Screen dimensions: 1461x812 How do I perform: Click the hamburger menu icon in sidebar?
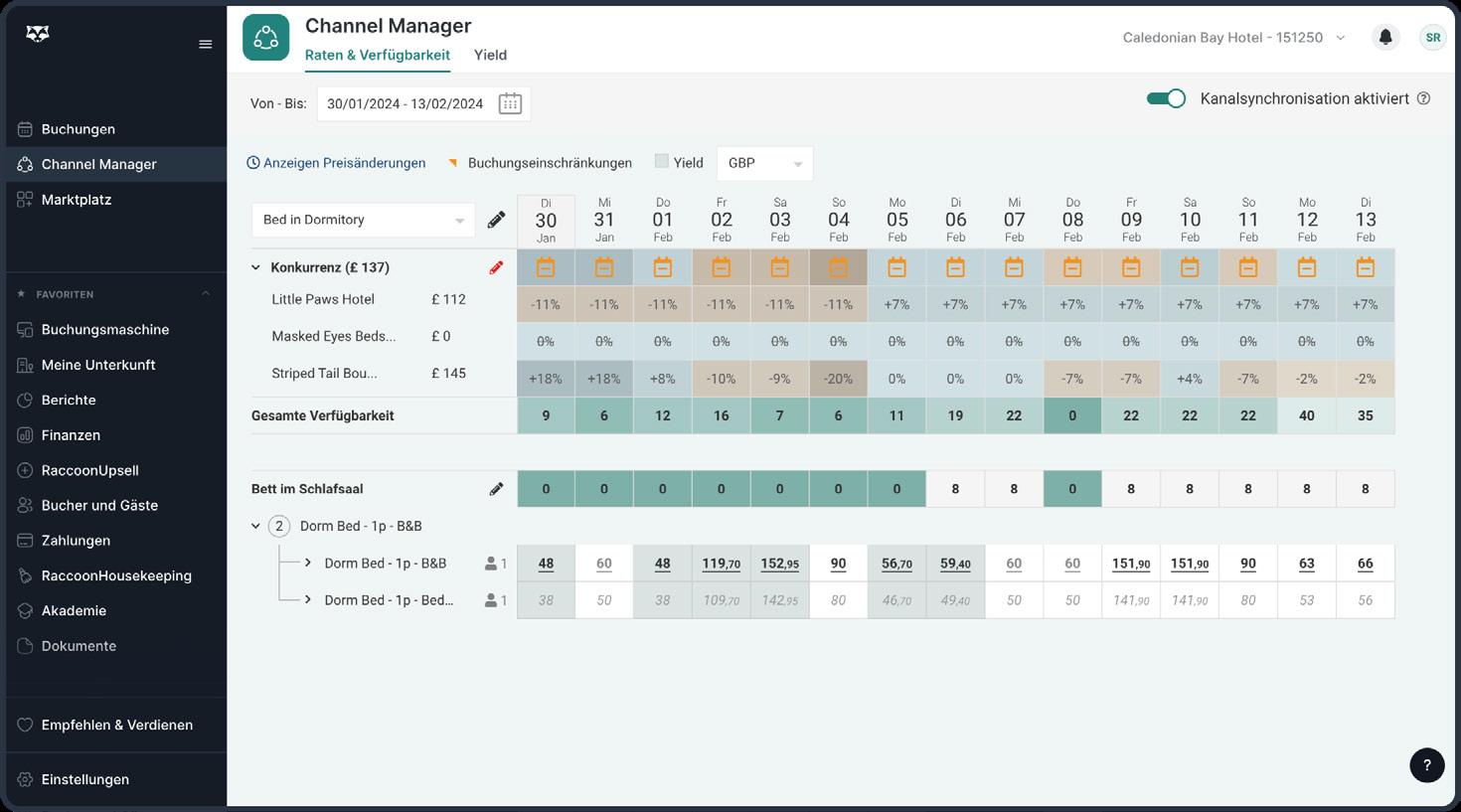pyautogui.click(x=206, y=44)
